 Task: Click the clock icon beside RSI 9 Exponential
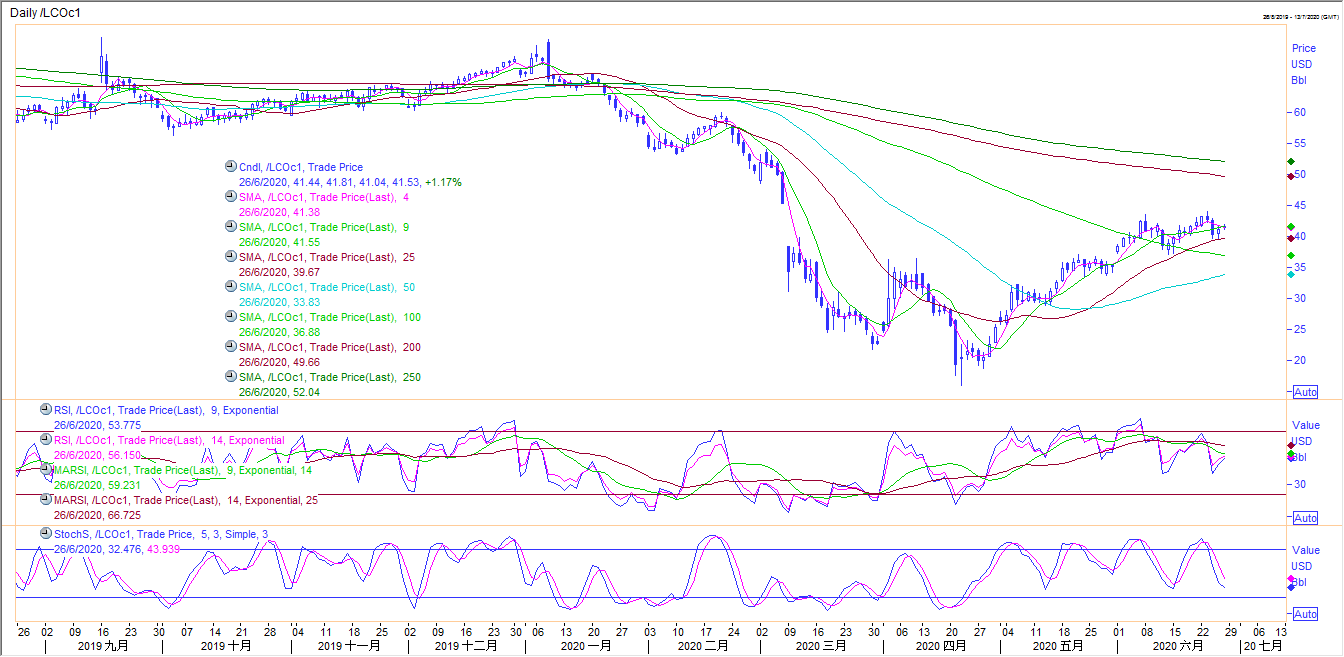[45, 409]
